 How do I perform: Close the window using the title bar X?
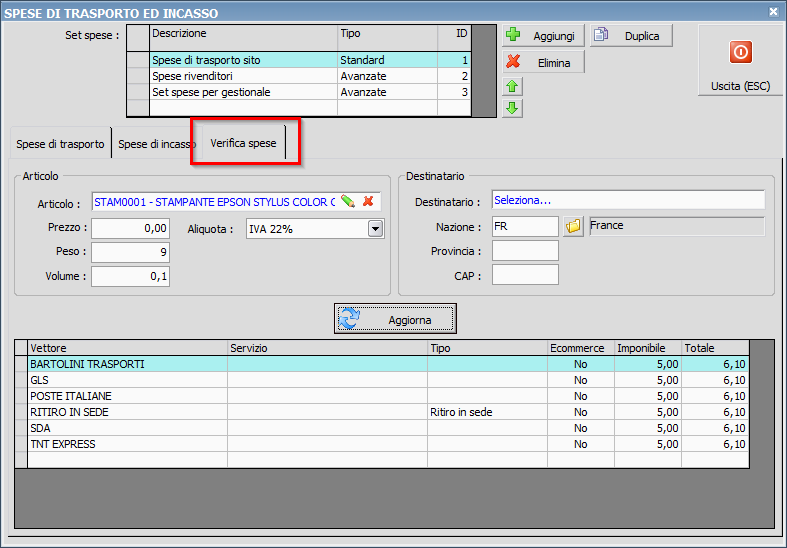click(x=773, y=11)
